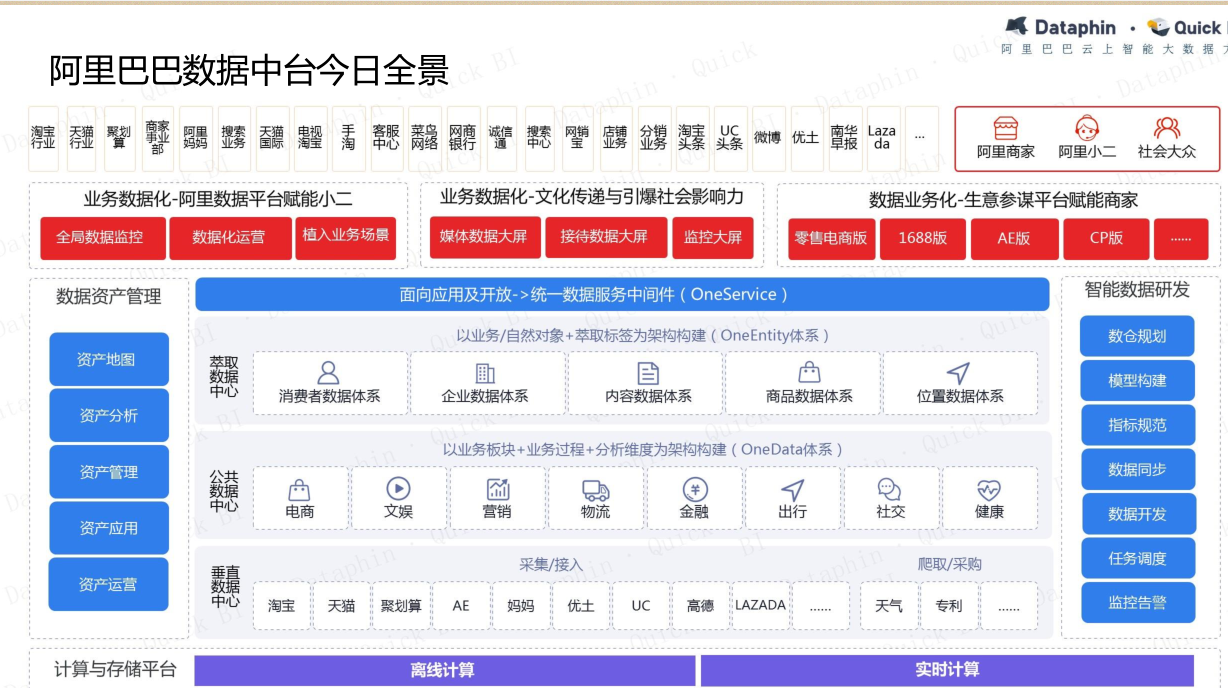Click the LAZADA source box

pyautogui.click(x=761, y=606)
